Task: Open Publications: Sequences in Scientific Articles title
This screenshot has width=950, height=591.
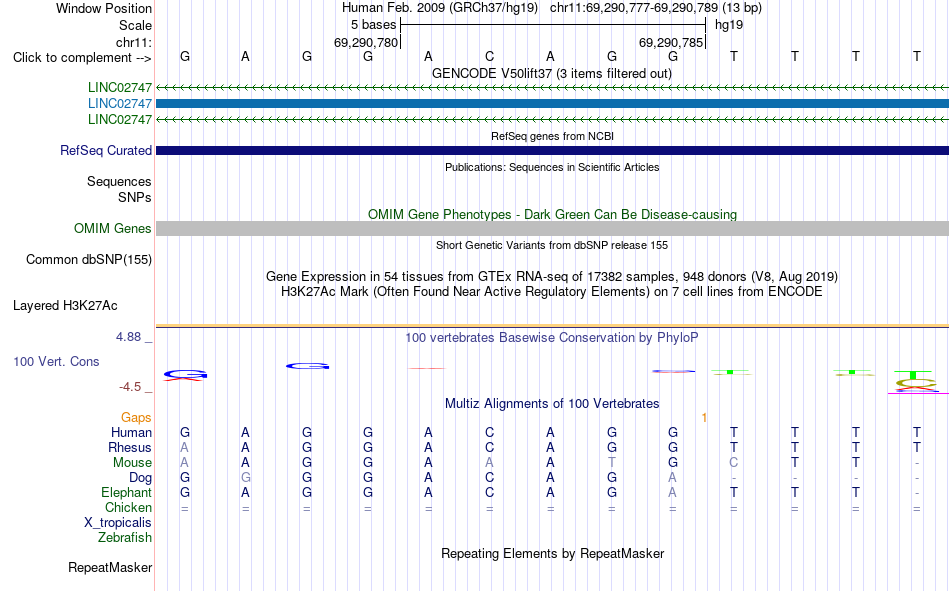Action: [x=552, y=167]
